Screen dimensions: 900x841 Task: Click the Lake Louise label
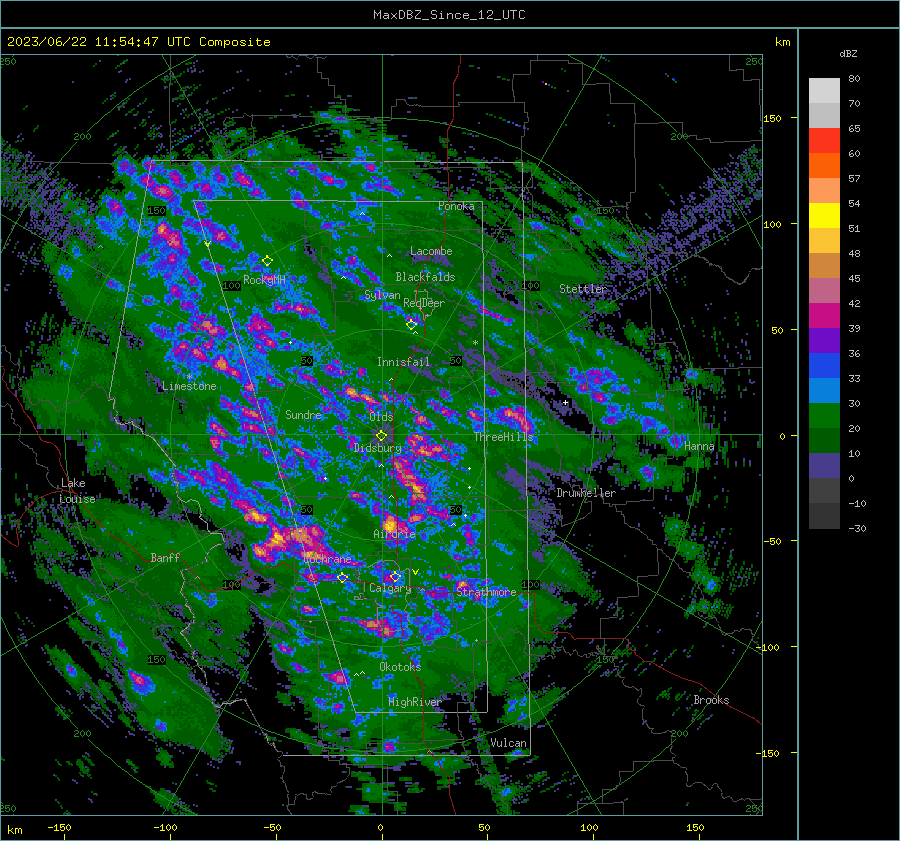tap(77, 491)
